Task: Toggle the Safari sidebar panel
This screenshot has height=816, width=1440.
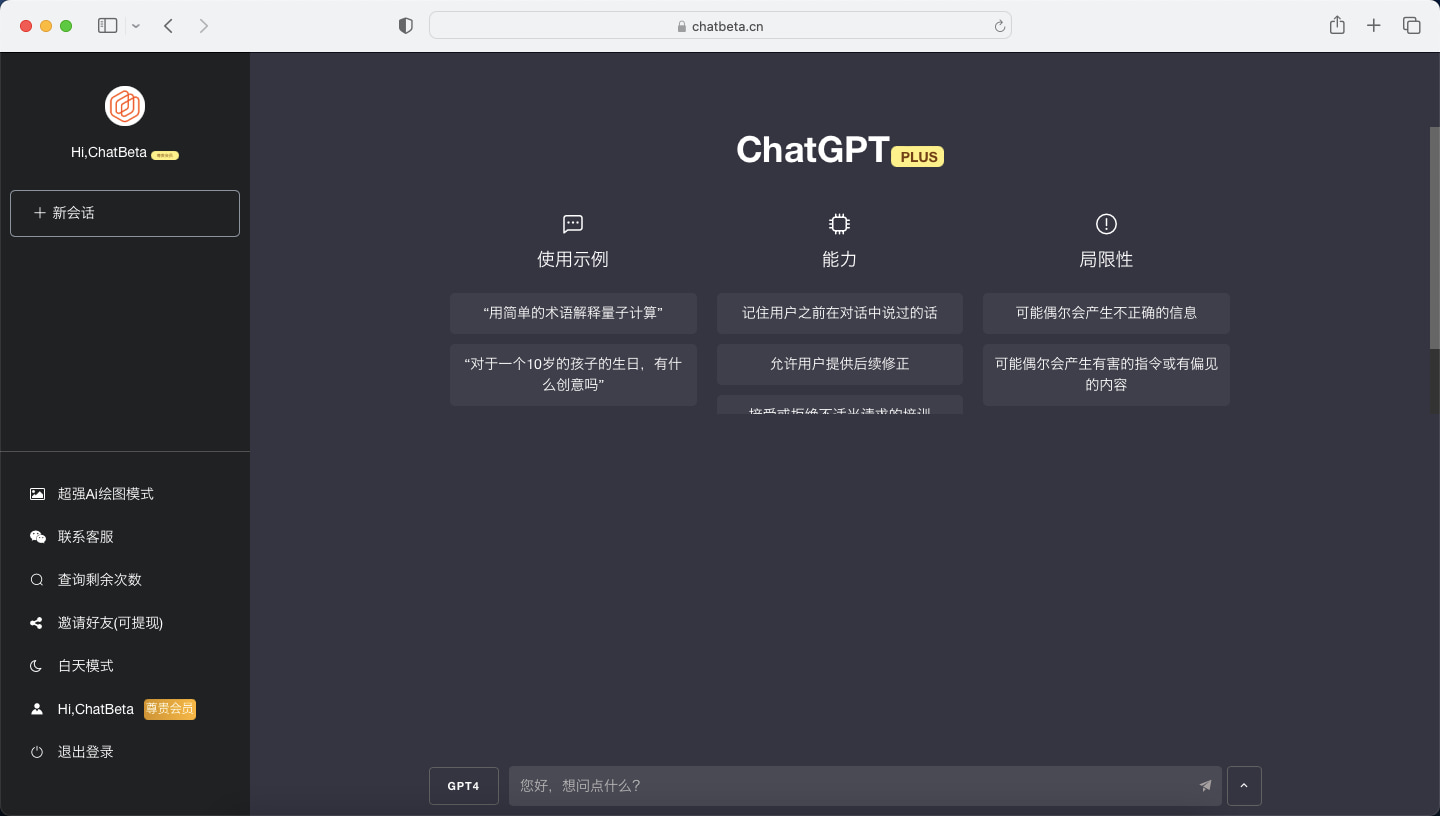Action: 107,25
